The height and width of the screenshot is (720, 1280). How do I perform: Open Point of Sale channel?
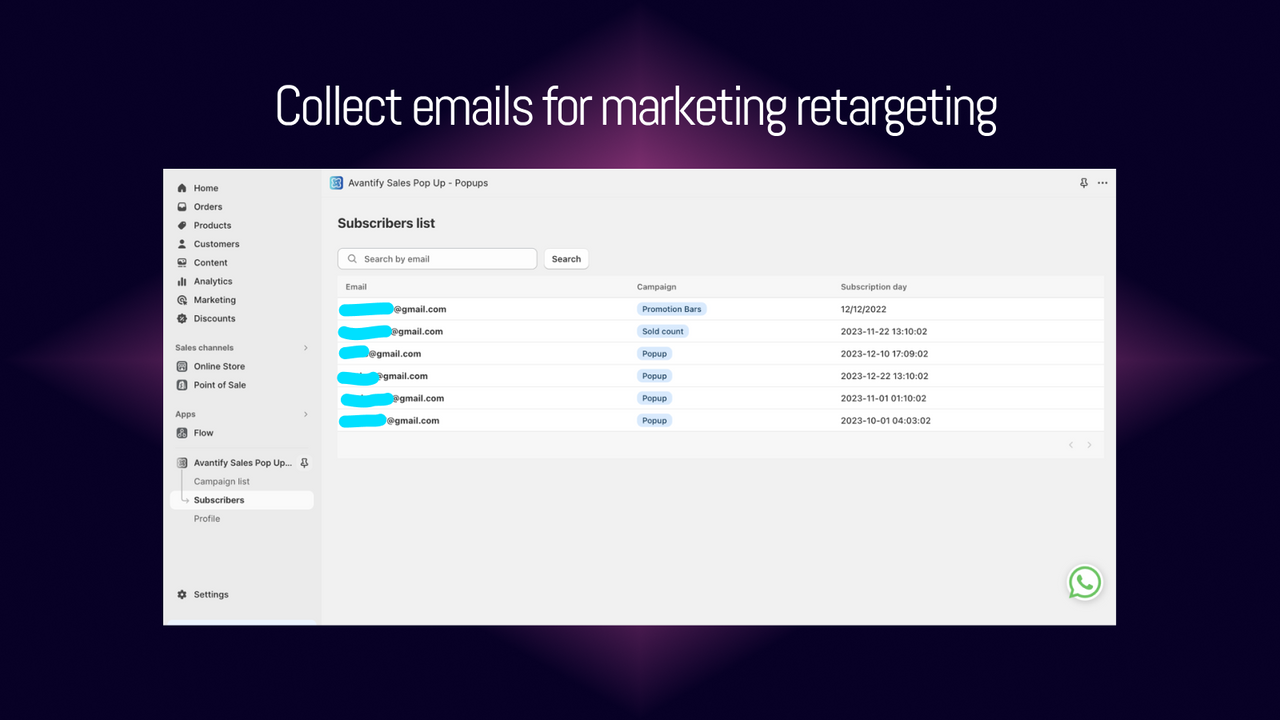point(220,385)
